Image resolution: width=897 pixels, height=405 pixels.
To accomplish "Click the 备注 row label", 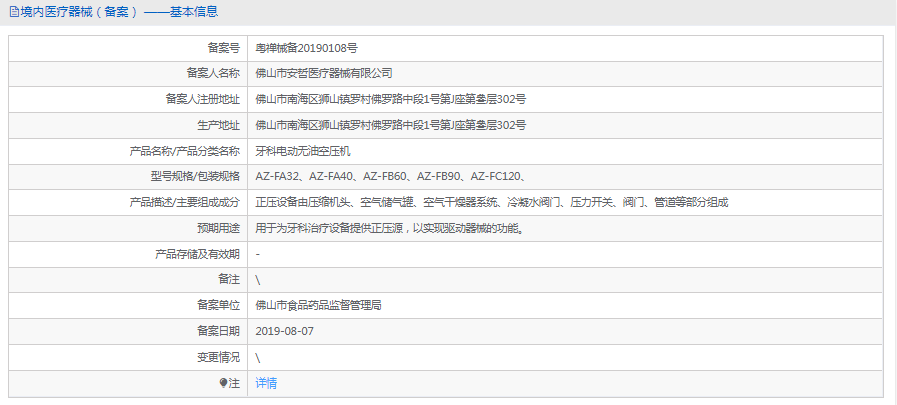I will (229, 280).
